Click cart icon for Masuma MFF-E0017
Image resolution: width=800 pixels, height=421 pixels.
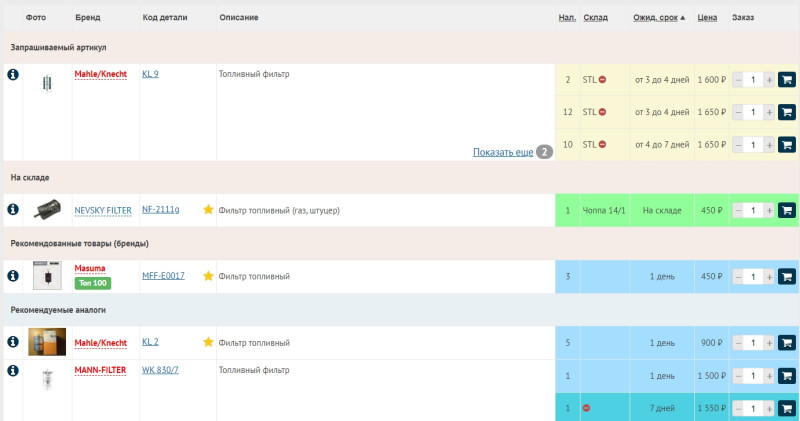click(786, 276)
